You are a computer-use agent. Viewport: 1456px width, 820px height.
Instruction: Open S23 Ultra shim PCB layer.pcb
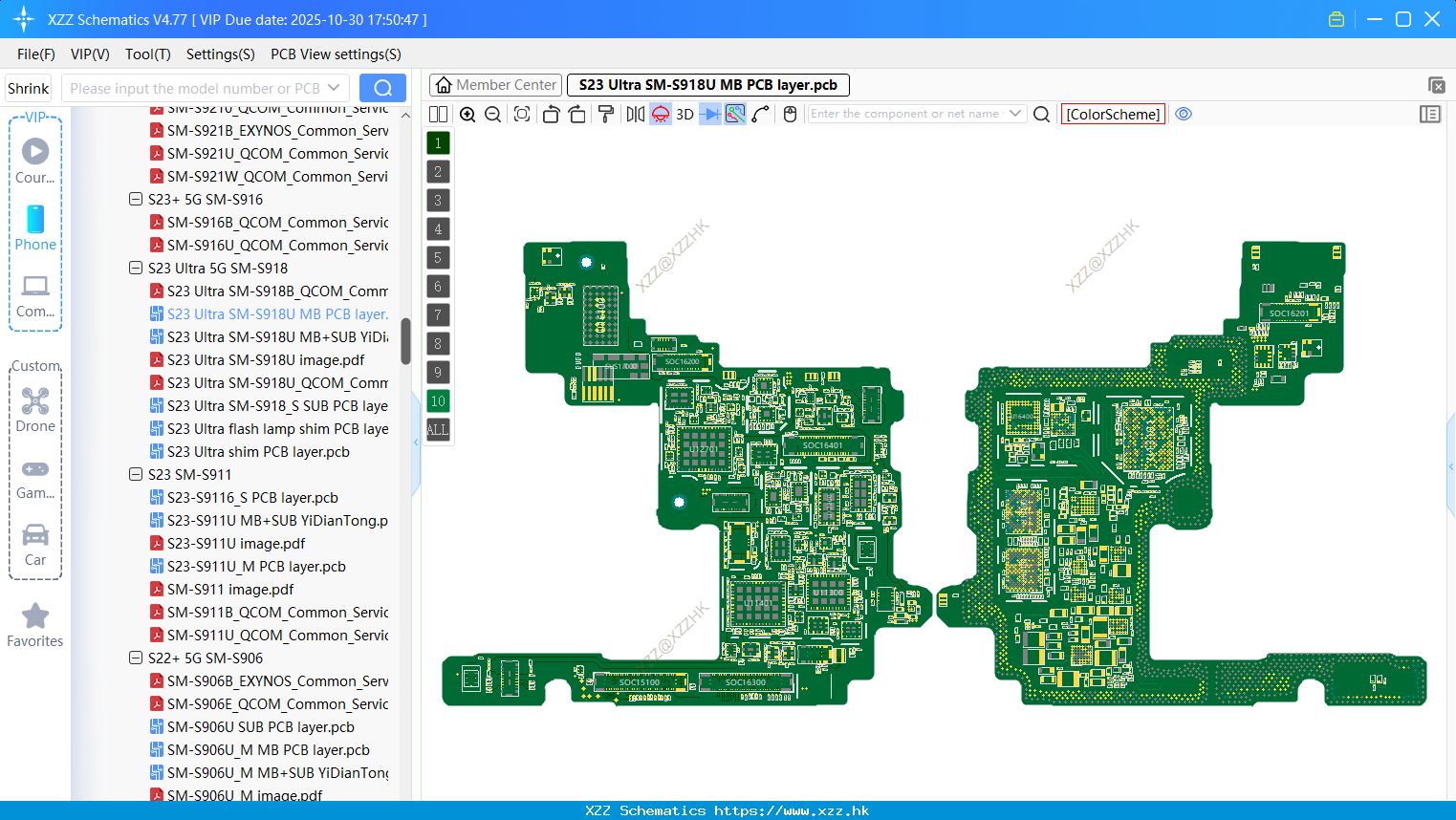point(258,452)
